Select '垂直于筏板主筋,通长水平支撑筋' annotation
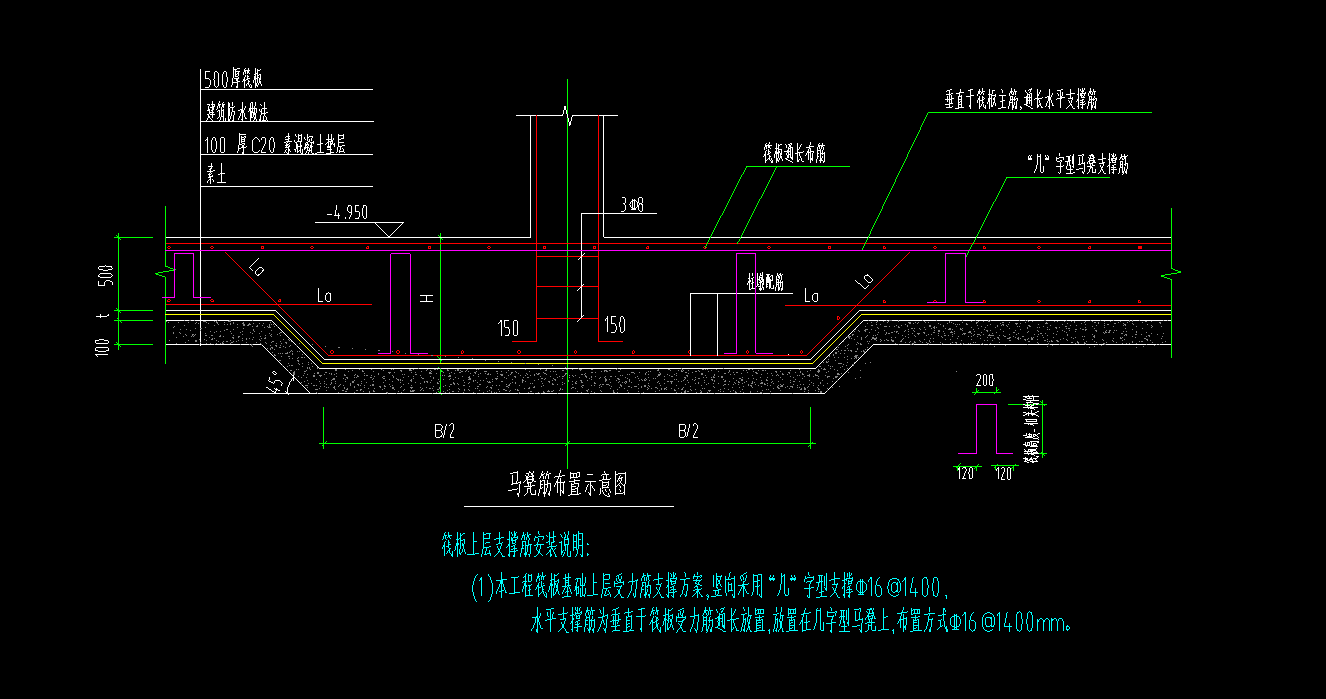1326x699 pixels. pos(1022,99)
